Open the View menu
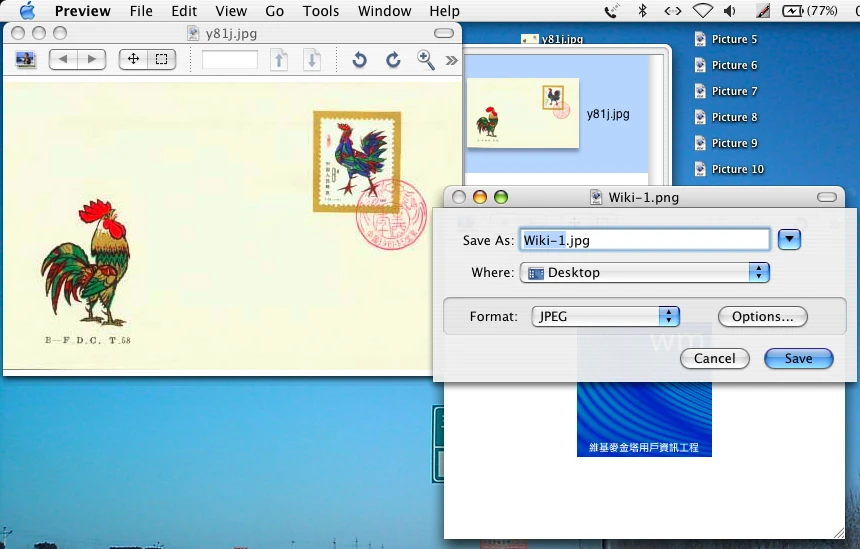The width and height of the screenshot is (860, 549). point(231,10)
